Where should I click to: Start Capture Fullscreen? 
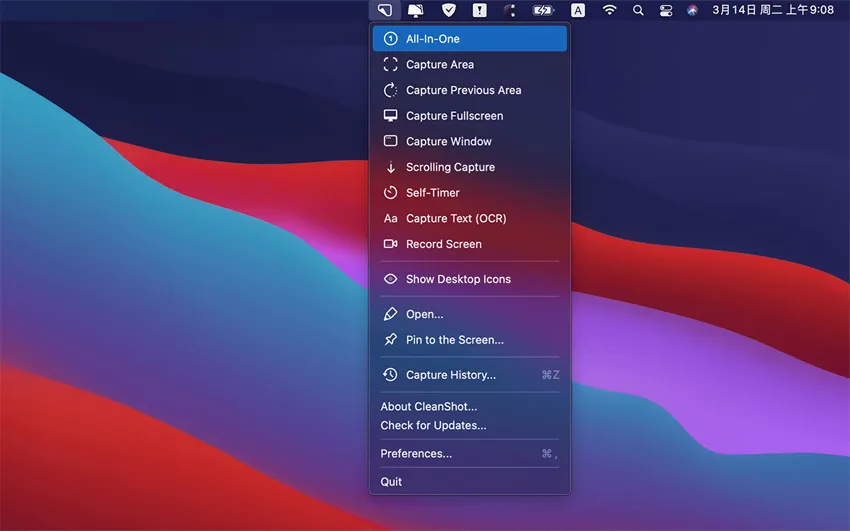(x=454, y=116)
